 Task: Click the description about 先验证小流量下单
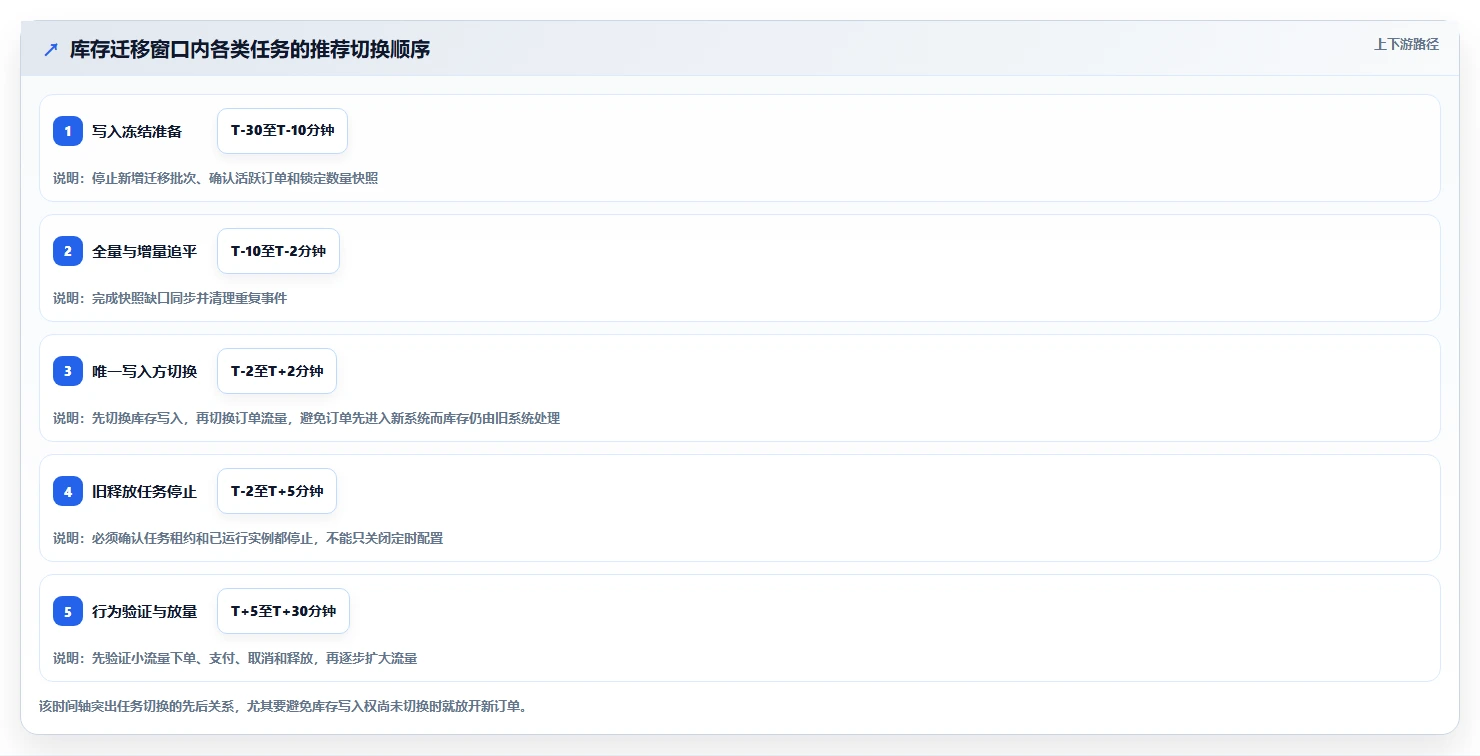235,658
